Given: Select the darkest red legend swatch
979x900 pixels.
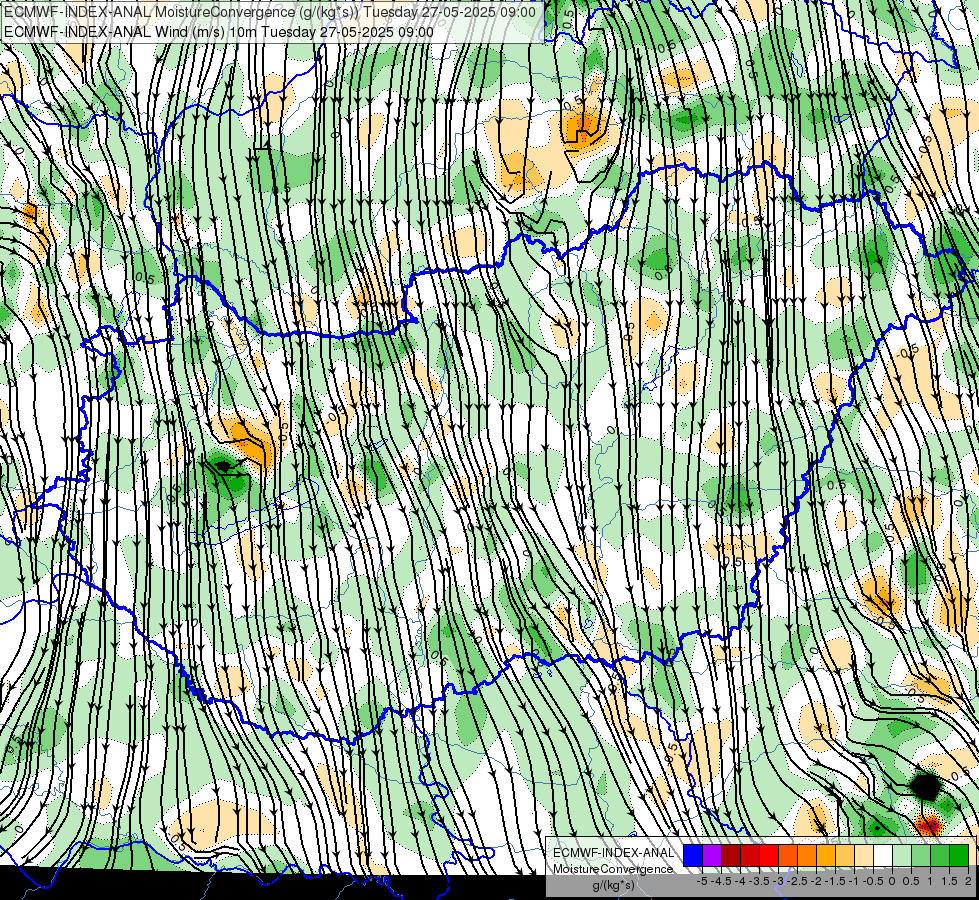Looking at the screenshot, I should [x=731, y=856].
